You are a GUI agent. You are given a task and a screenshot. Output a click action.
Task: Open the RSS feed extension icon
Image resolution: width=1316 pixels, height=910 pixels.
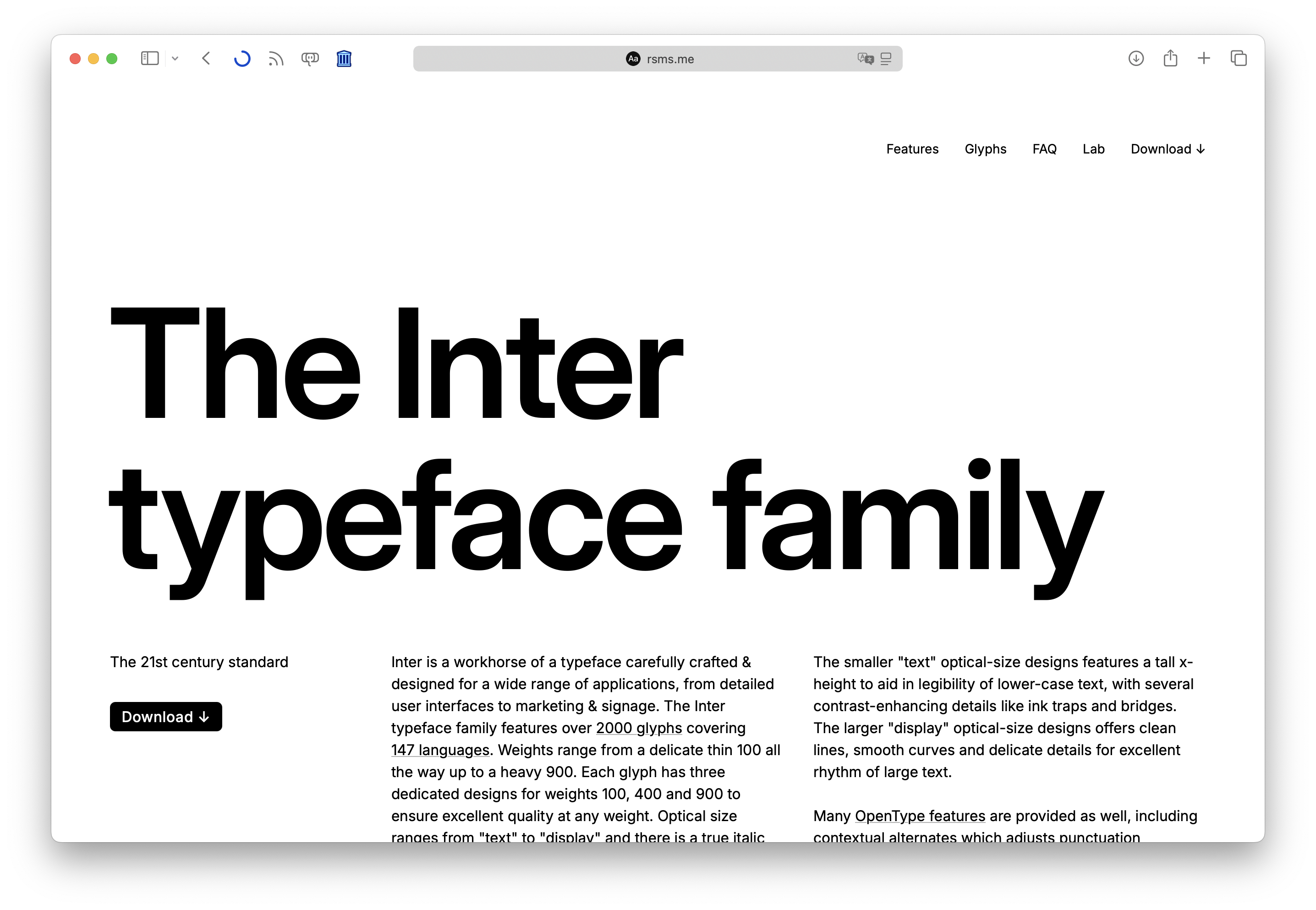pos(276,58)
